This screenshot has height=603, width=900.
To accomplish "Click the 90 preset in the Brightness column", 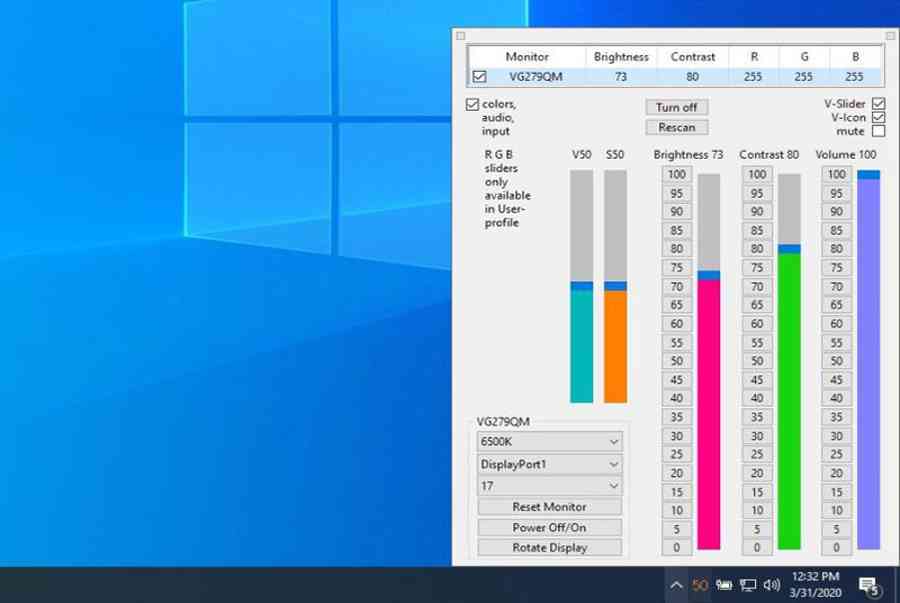I will click(677, 212).
